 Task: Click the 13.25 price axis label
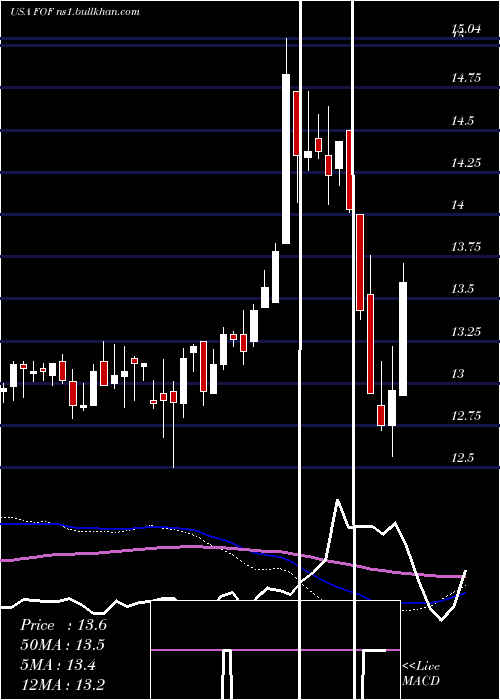[466, 332]
